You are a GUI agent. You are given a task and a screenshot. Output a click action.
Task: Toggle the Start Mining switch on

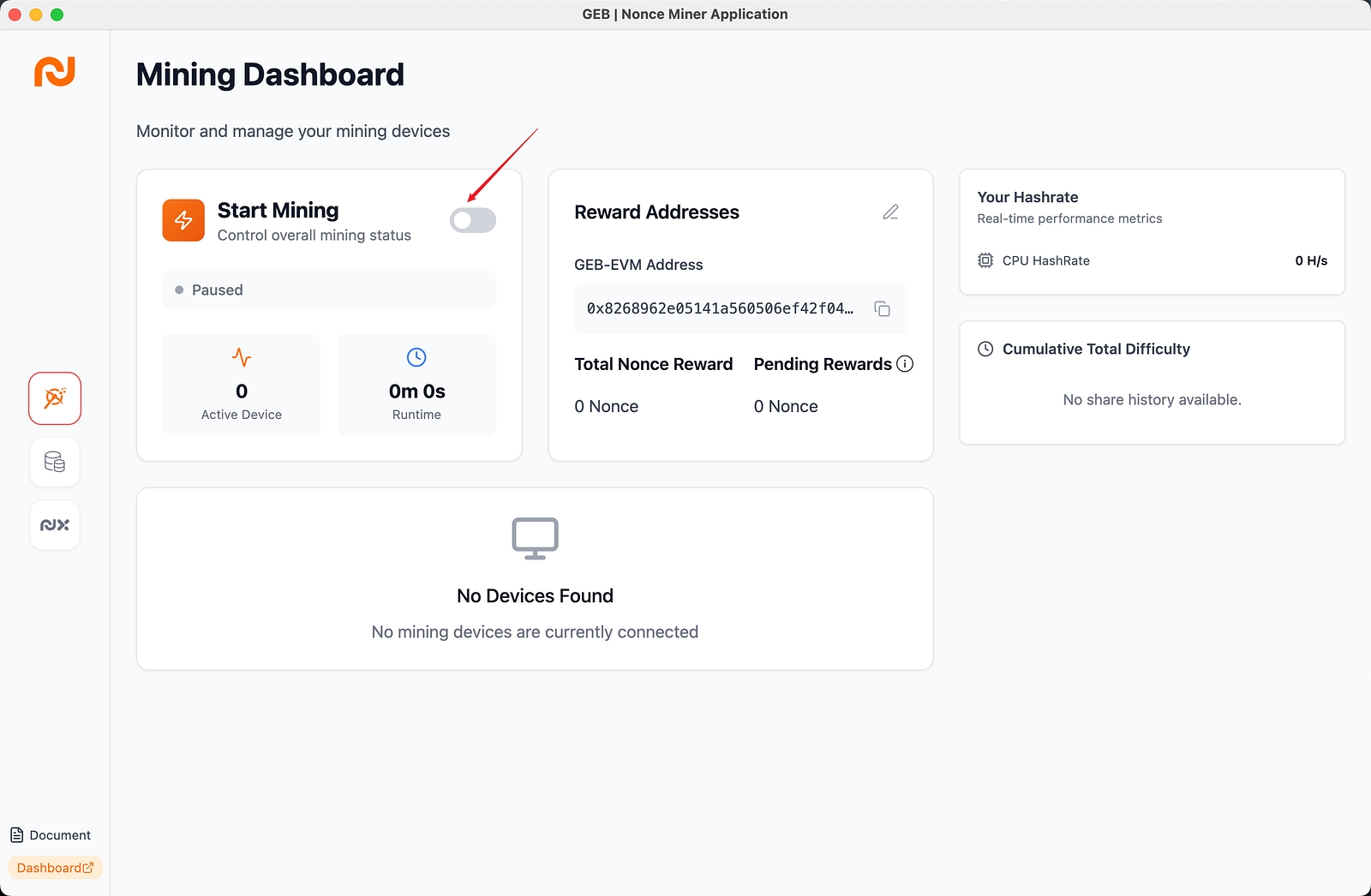pyautogui.click(x=472, y=220)
